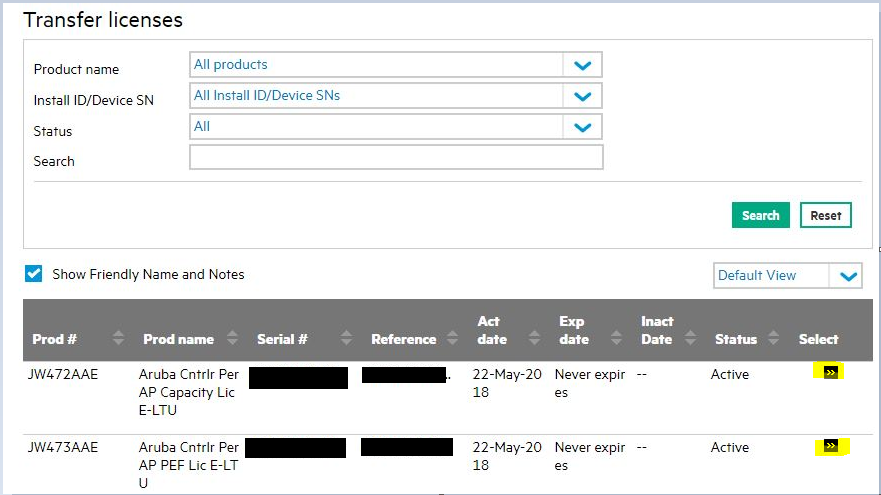Click the Prod name column header
Viewport: 881px width, 495px height.
pyautogui.click(x=179, y=339)
